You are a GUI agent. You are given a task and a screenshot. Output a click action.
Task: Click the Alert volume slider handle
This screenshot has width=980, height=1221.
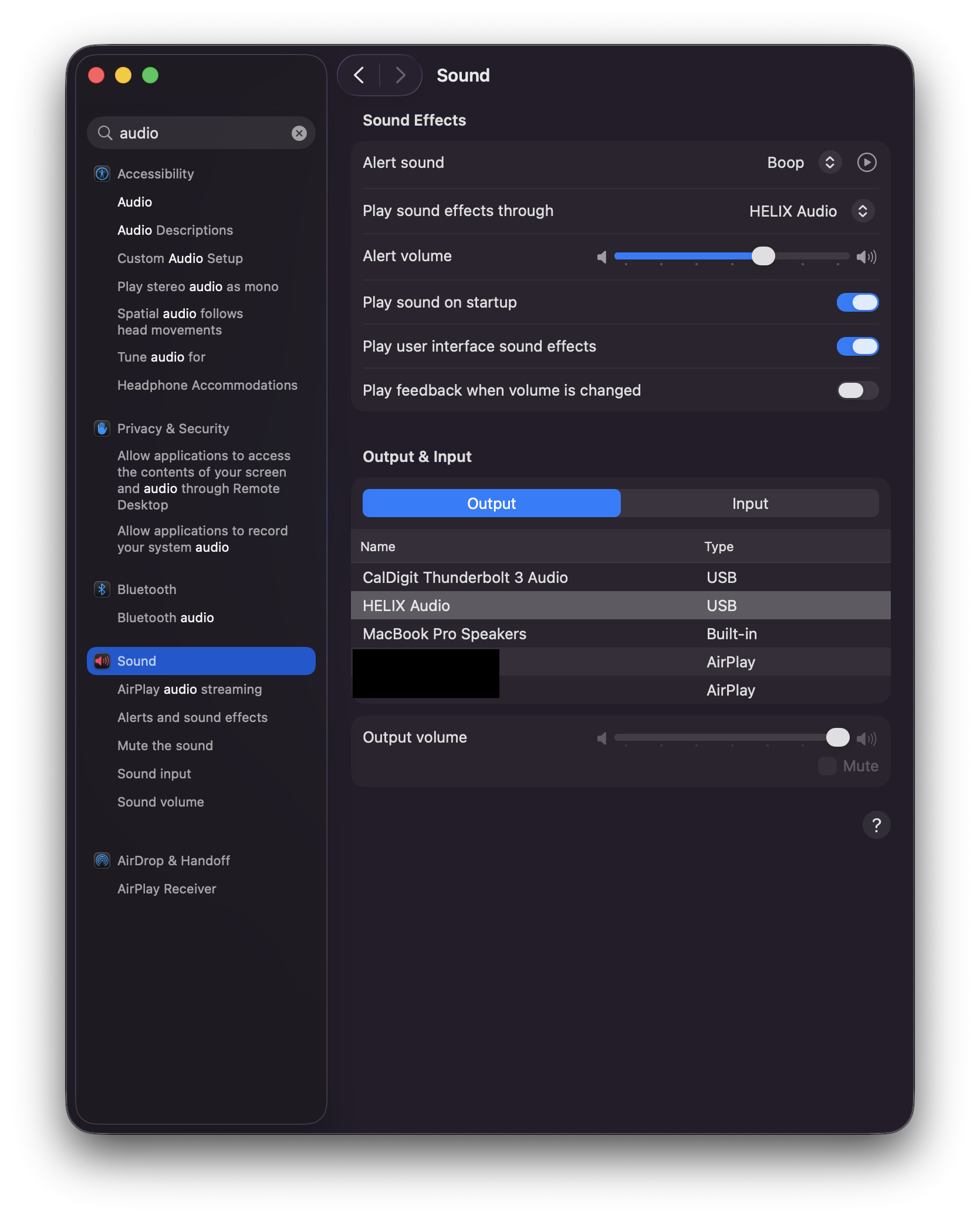(x=763, y=256)
